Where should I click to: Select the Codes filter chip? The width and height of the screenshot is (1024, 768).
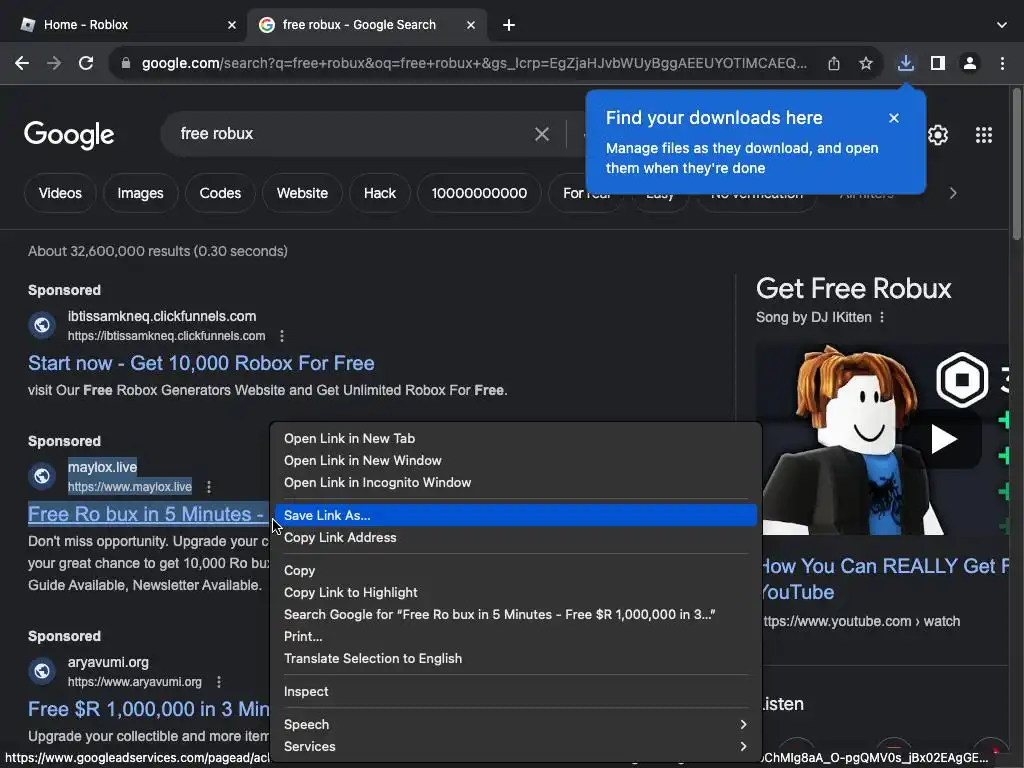[220, 193]
